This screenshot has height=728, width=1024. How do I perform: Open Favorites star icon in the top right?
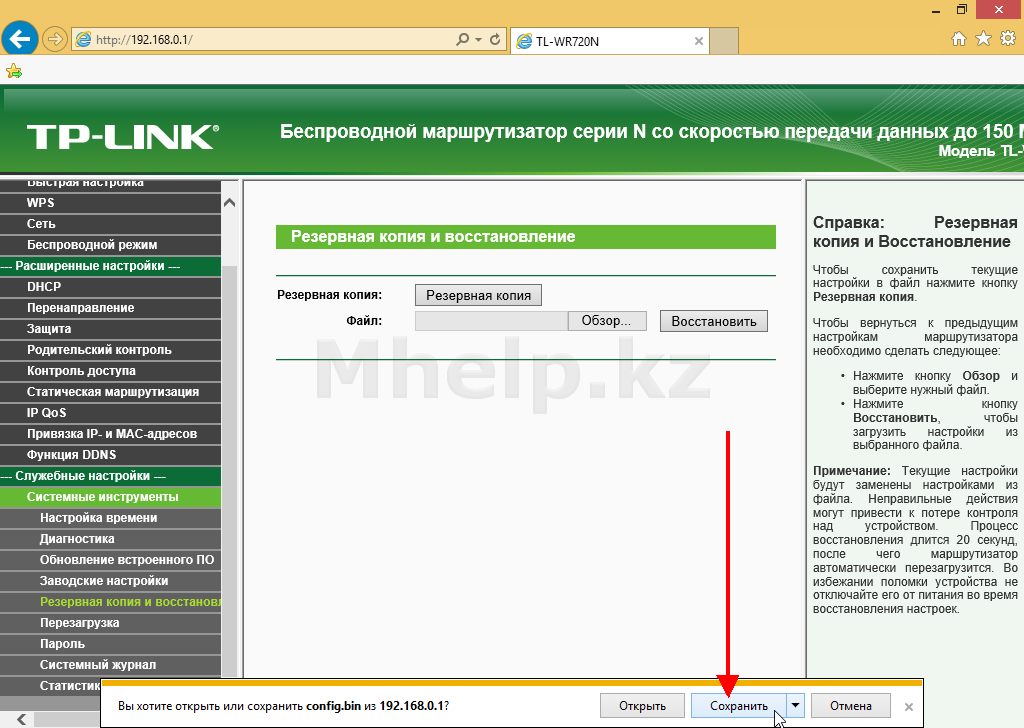(x=983, y=39)
